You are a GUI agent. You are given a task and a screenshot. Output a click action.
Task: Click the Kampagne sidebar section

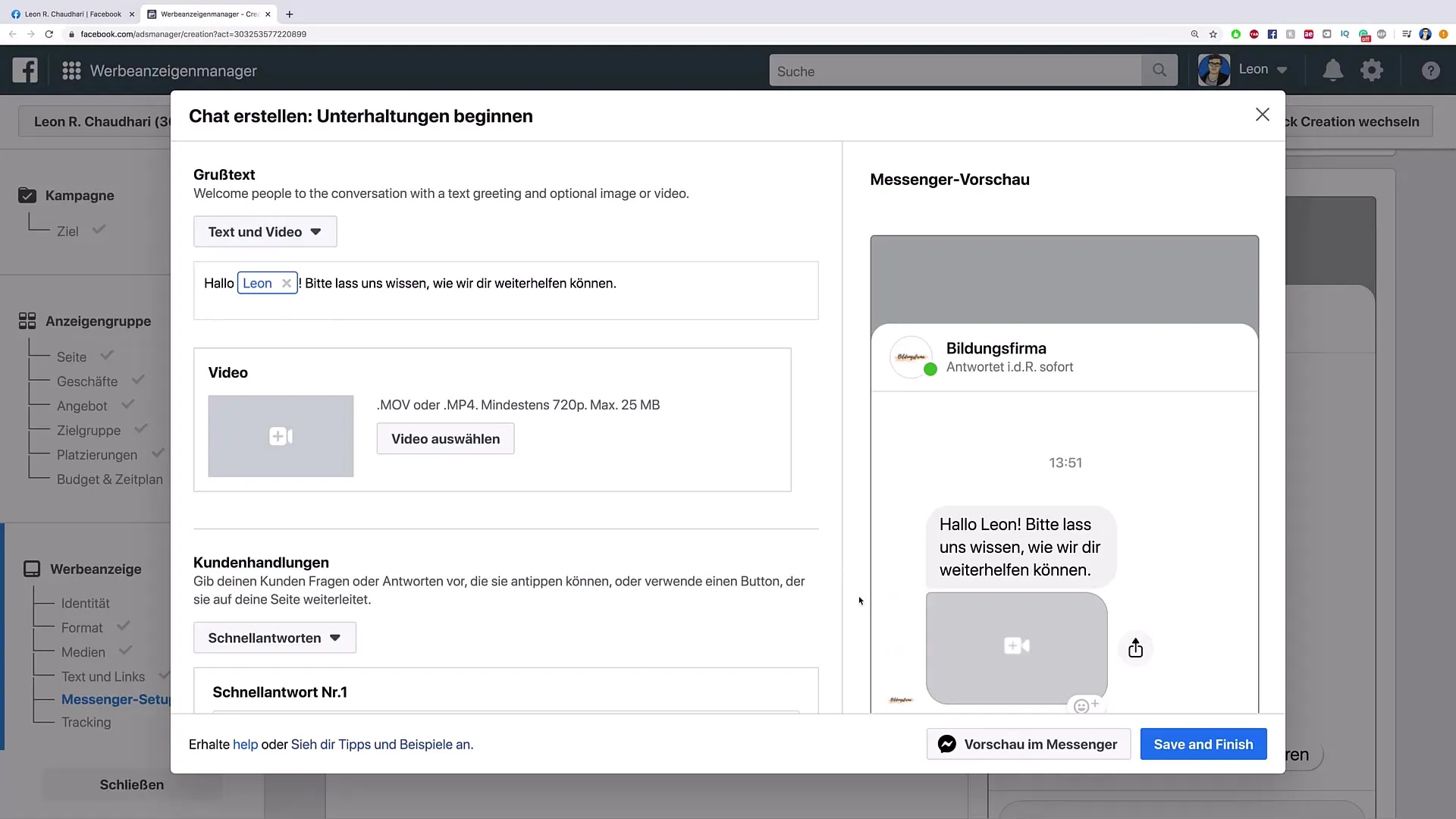[79, 195]
